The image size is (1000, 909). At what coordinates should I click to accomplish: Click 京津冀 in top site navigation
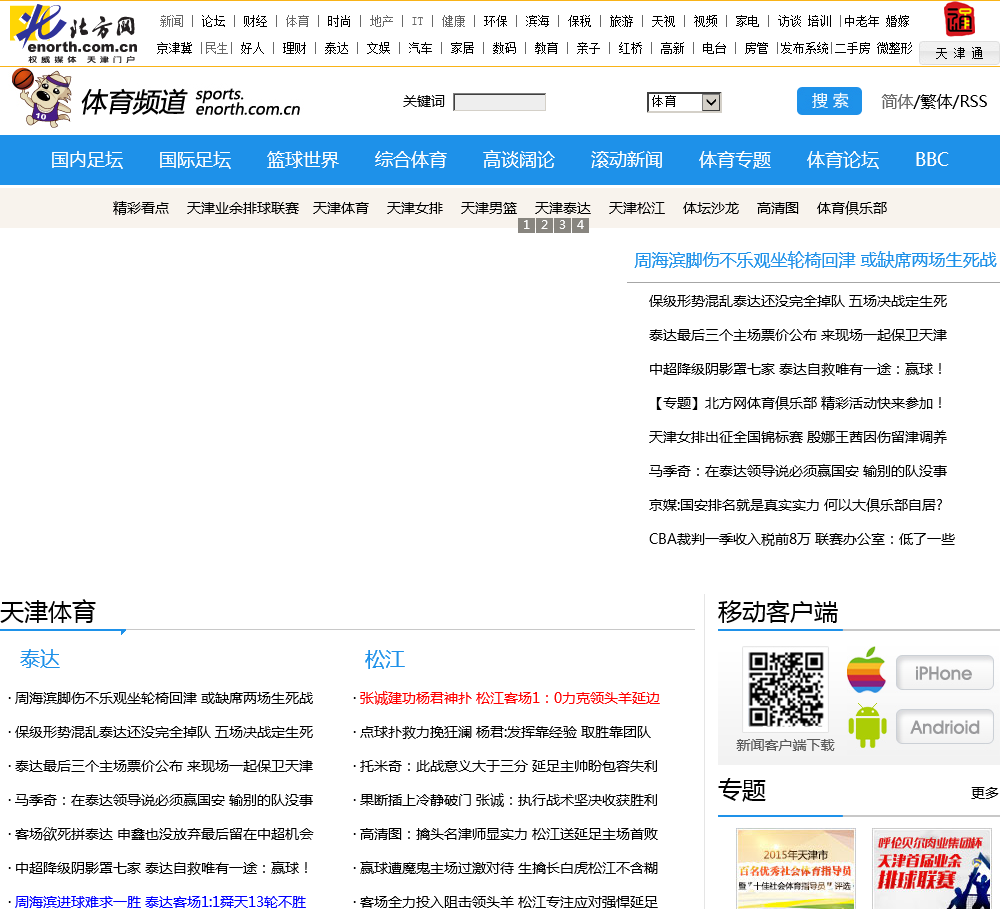[174, 48]
